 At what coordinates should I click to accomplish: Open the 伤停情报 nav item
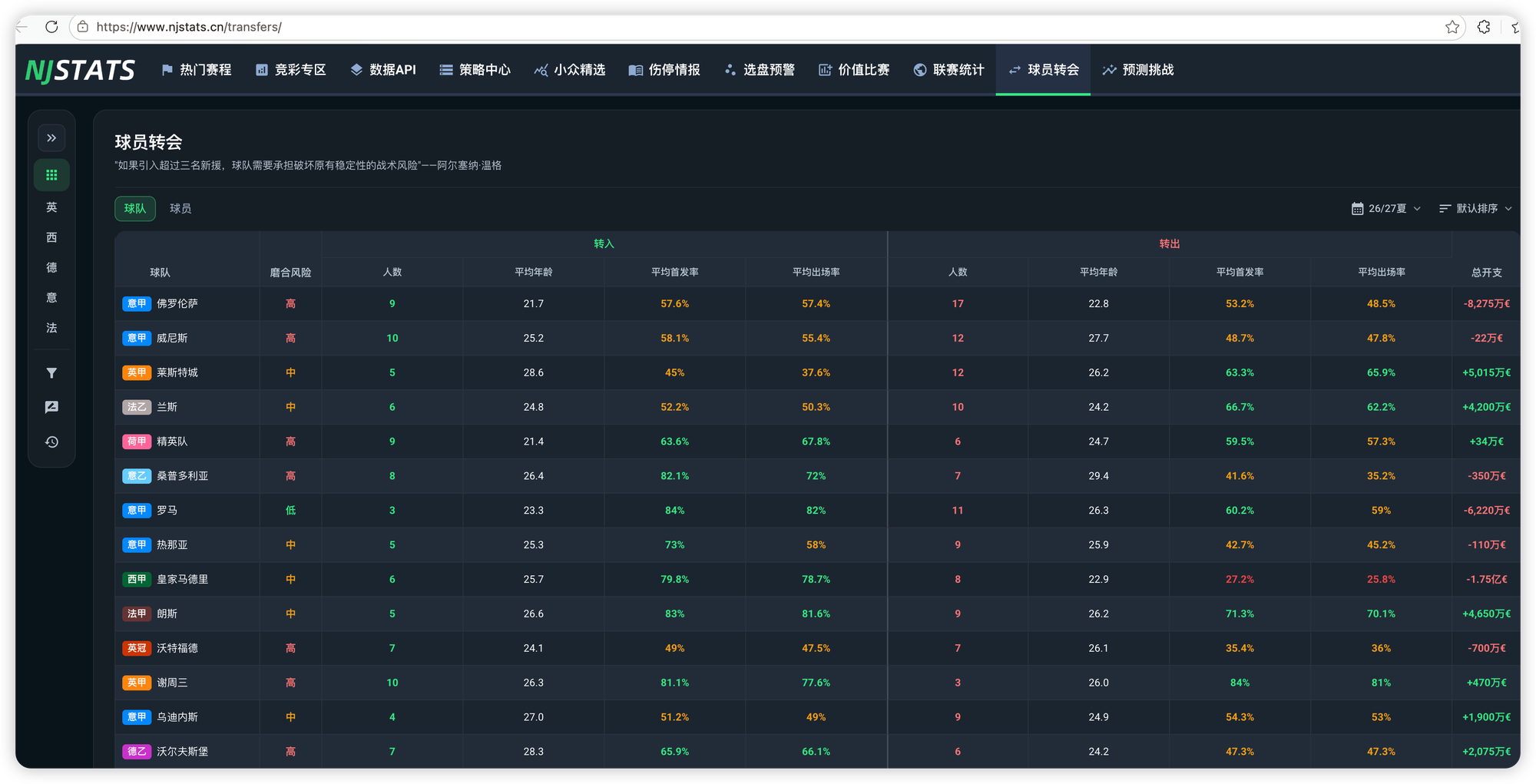(x=665, y=70)
